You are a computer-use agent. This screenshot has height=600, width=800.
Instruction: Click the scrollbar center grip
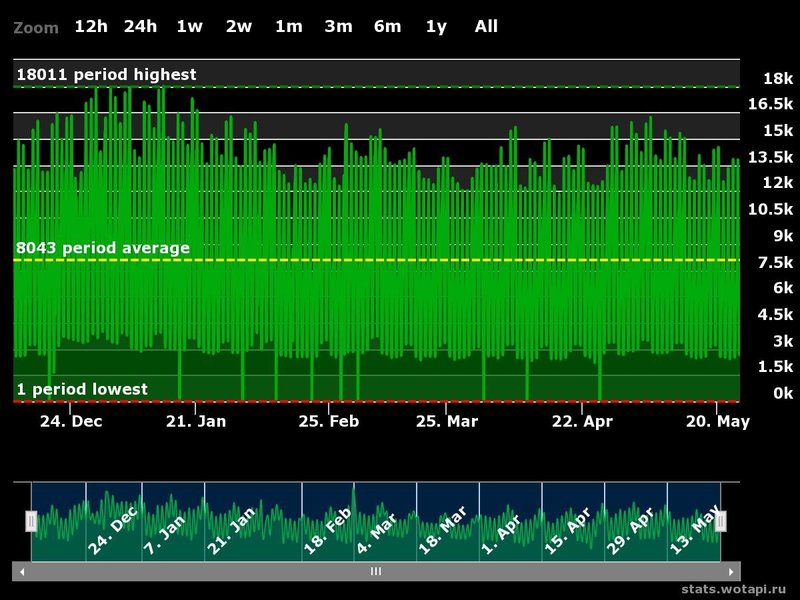point(375,570)
